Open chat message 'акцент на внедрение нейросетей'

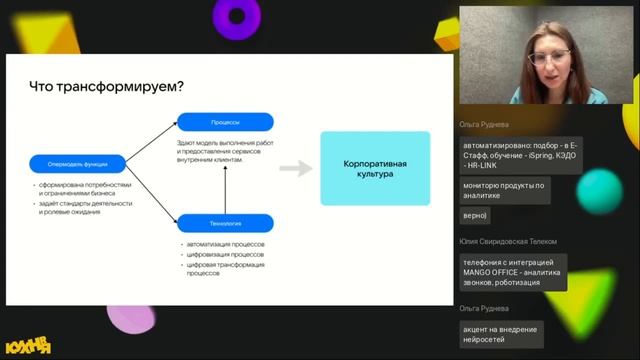click(501, 334)
